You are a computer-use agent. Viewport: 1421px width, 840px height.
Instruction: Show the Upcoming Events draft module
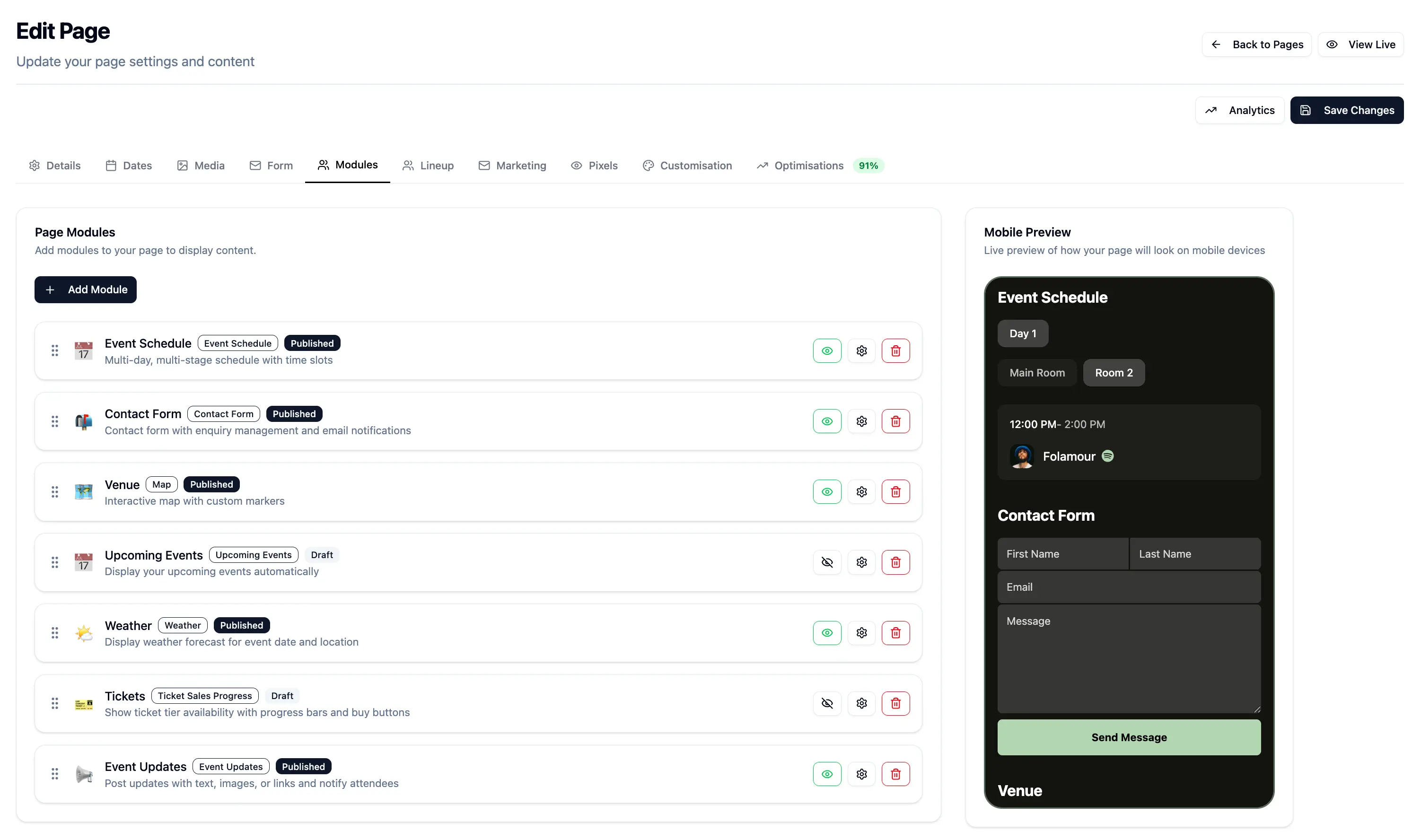pyautogui.click(x=826, y=562)
